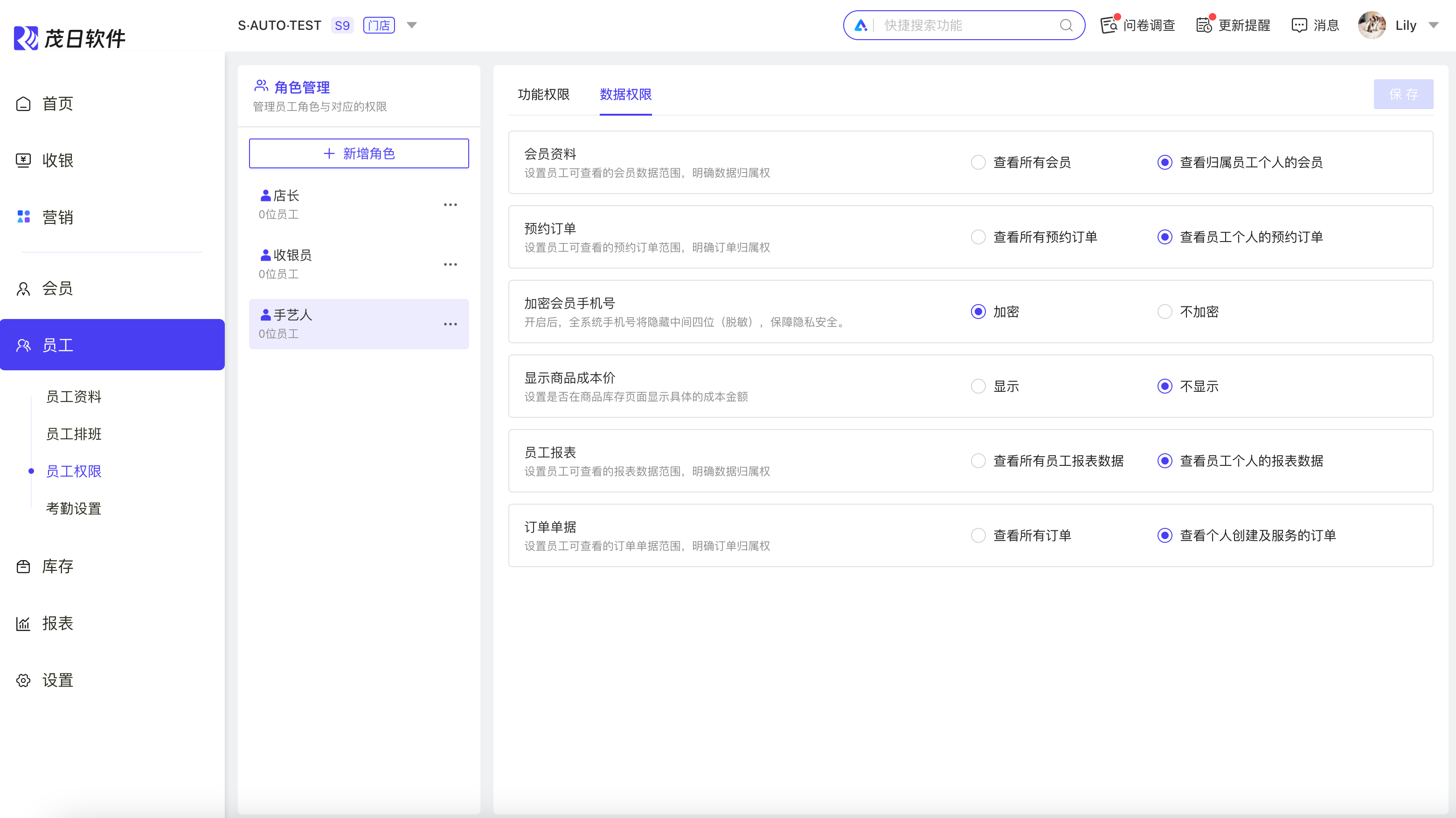Click the 新增角色 button

[x=359, y=153]
